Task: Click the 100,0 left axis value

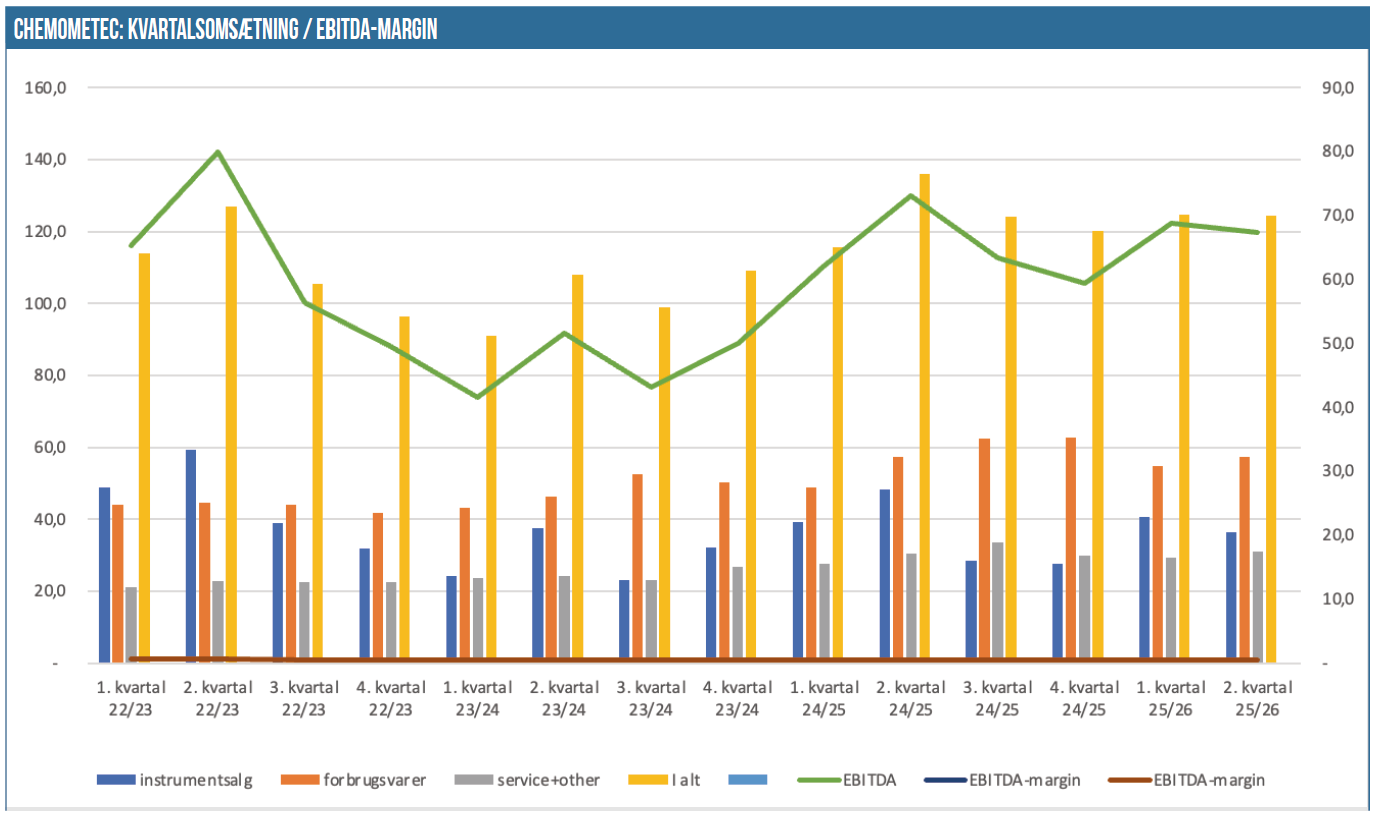Action: pos(46,304)
